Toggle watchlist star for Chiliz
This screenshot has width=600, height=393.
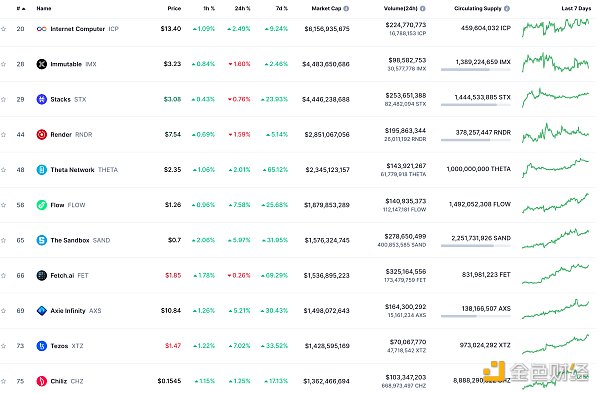(x=3, y=381)
